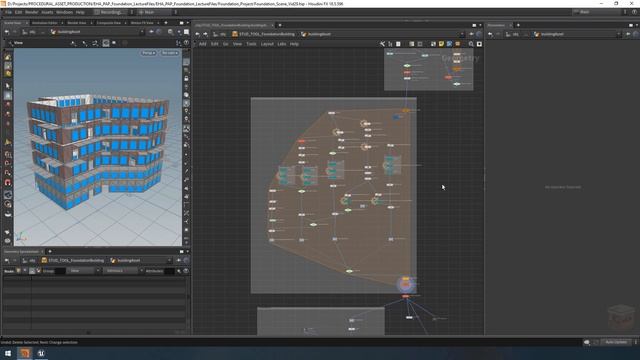Click the zoom magnifier in scene view path bar
640x360 pixels.
170,32
